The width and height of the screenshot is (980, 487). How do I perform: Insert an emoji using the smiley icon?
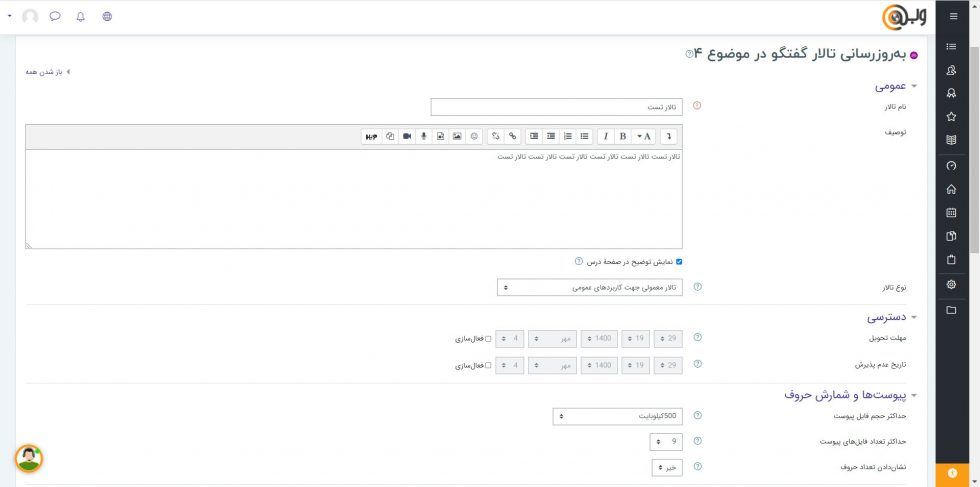point(474,136)
